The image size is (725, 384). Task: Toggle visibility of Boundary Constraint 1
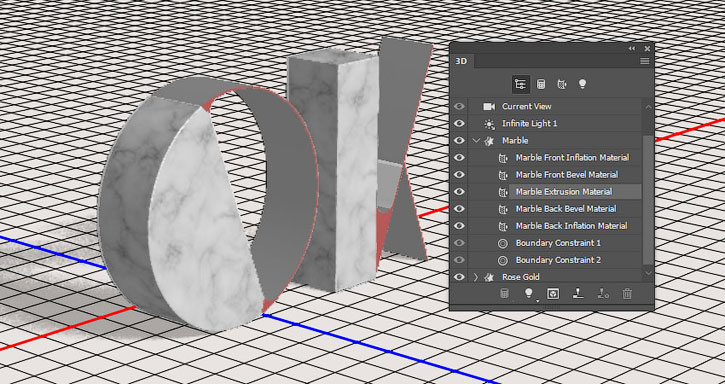(459, 243)
